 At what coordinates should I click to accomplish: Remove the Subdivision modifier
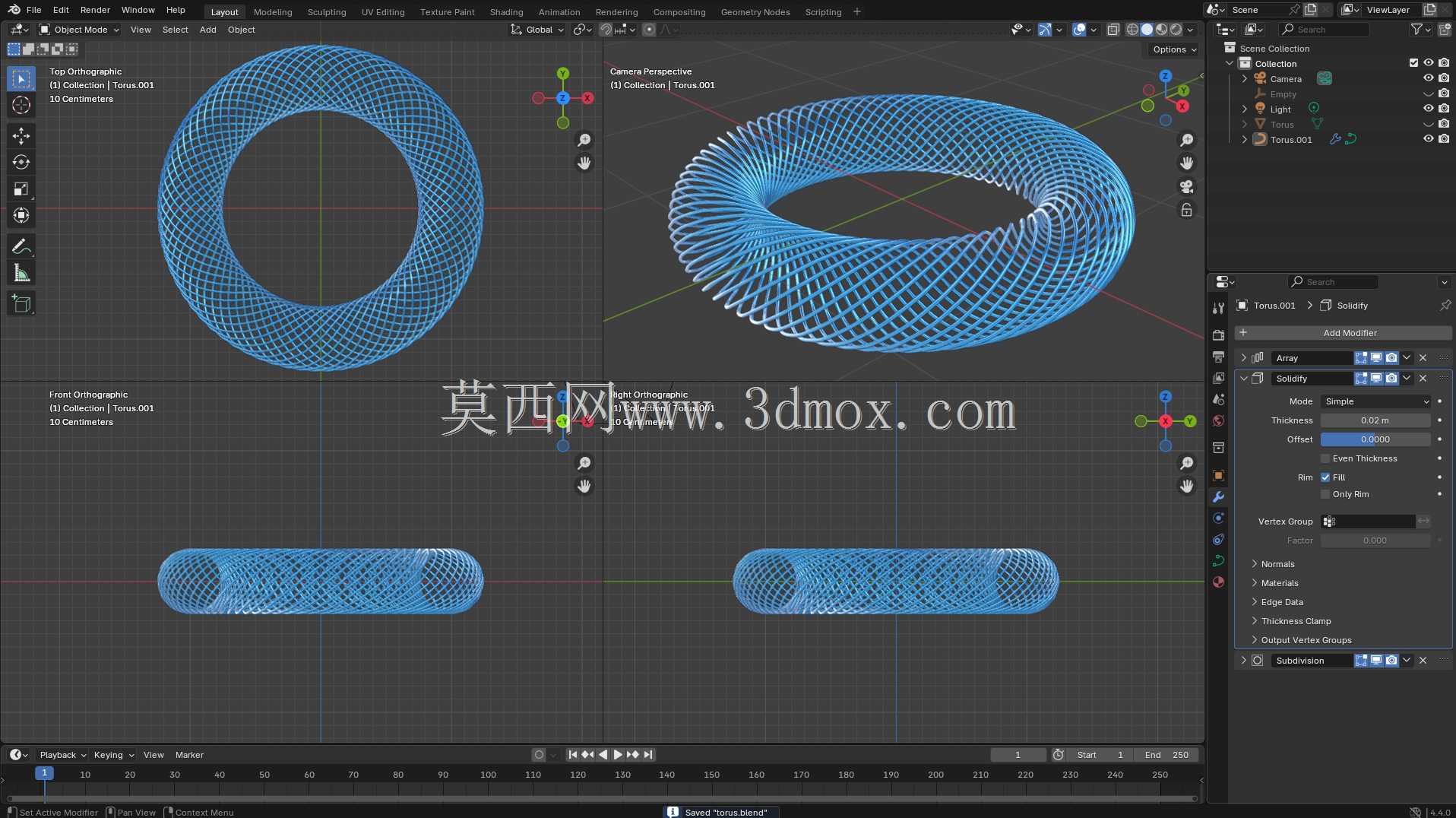point(1423,661)
